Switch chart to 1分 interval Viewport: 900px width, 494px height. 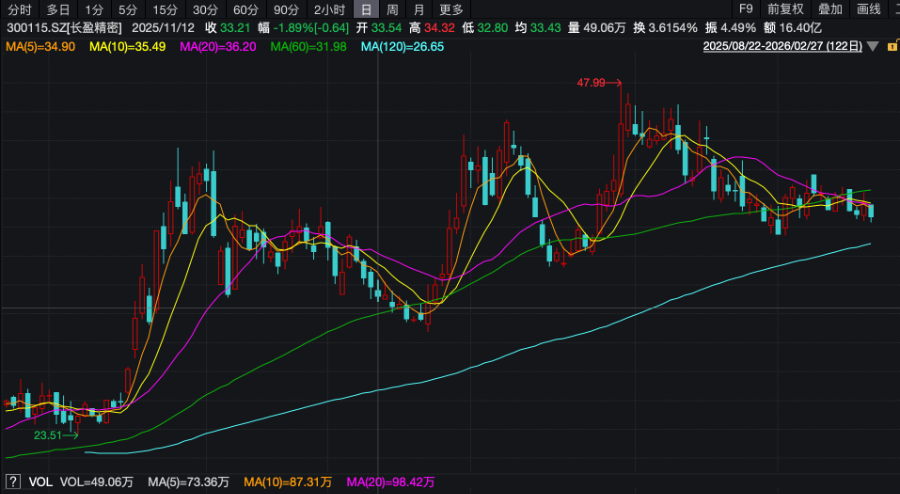(94, 9)
